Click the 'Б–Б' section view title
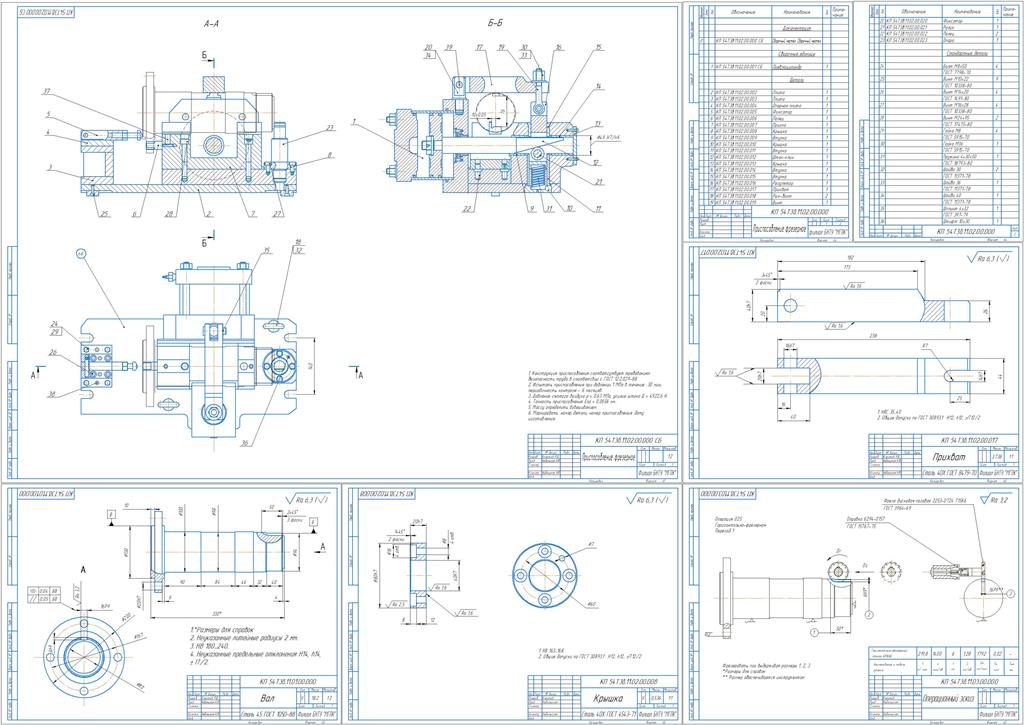The width and height of the screenshot is (1024, 725). [495, 23]
